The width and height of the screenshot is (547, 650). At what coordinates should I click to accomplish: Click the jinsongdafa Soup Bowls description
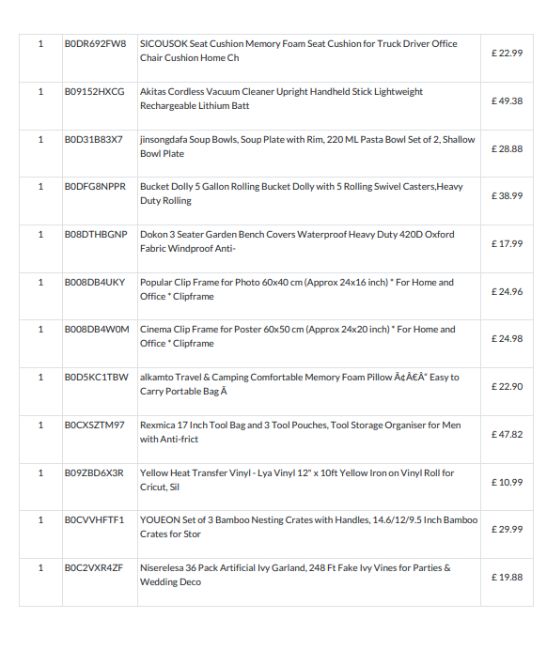[x=307, y=146]
